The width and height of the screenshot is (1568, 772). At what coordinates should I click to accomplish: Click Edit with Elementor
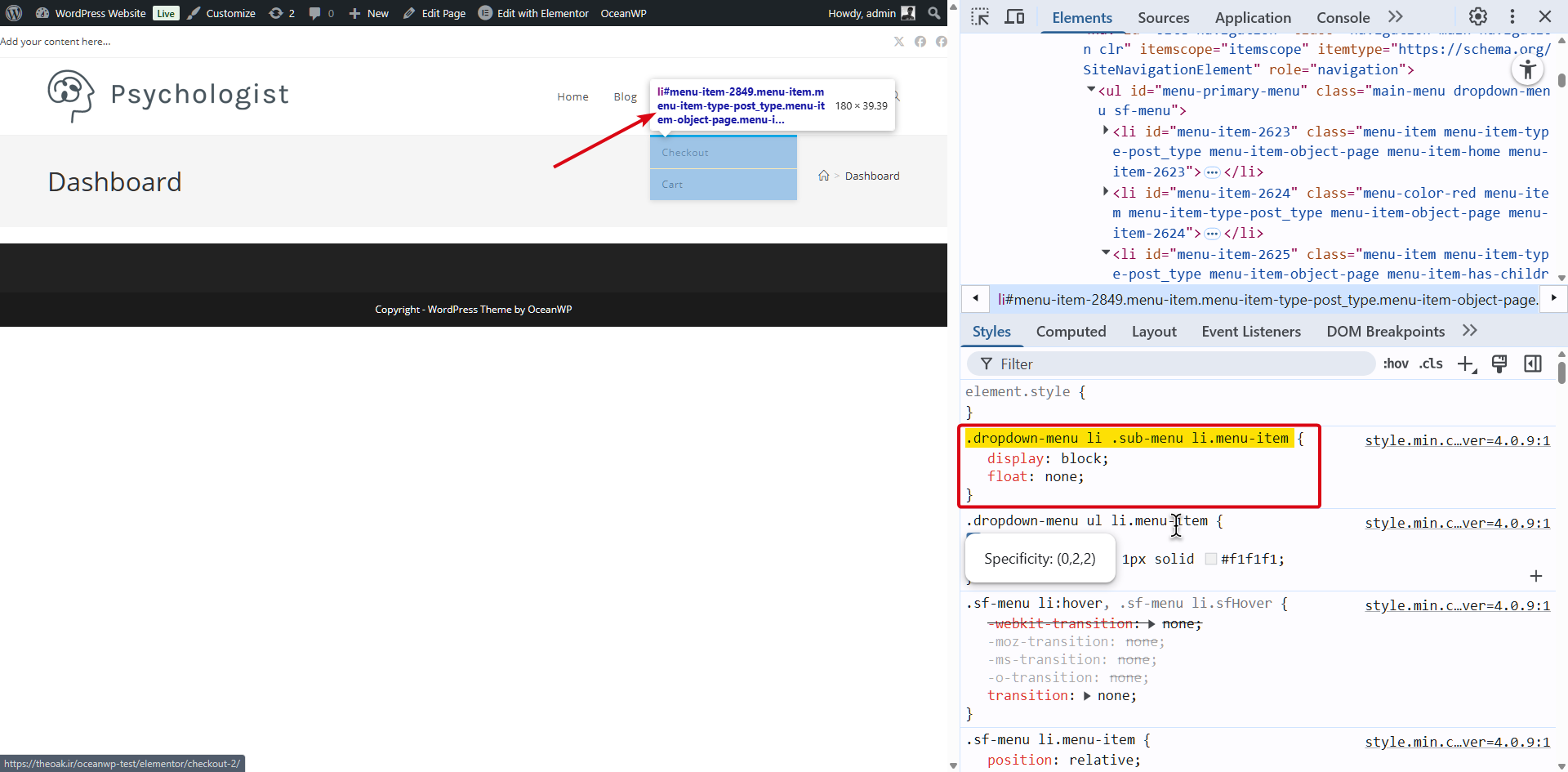tap(533, 13)
